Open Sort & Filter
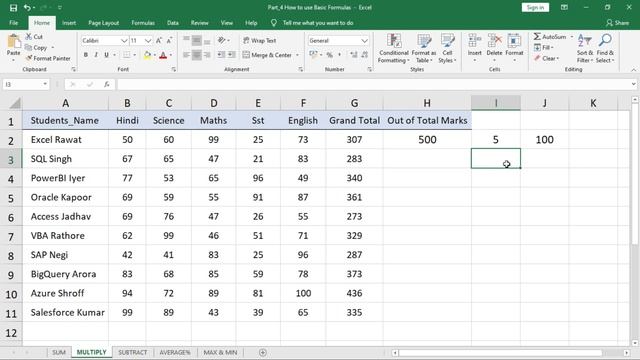The width and height of the screenshot is (640, 360). pyautogui.click(x=584, y=49)
